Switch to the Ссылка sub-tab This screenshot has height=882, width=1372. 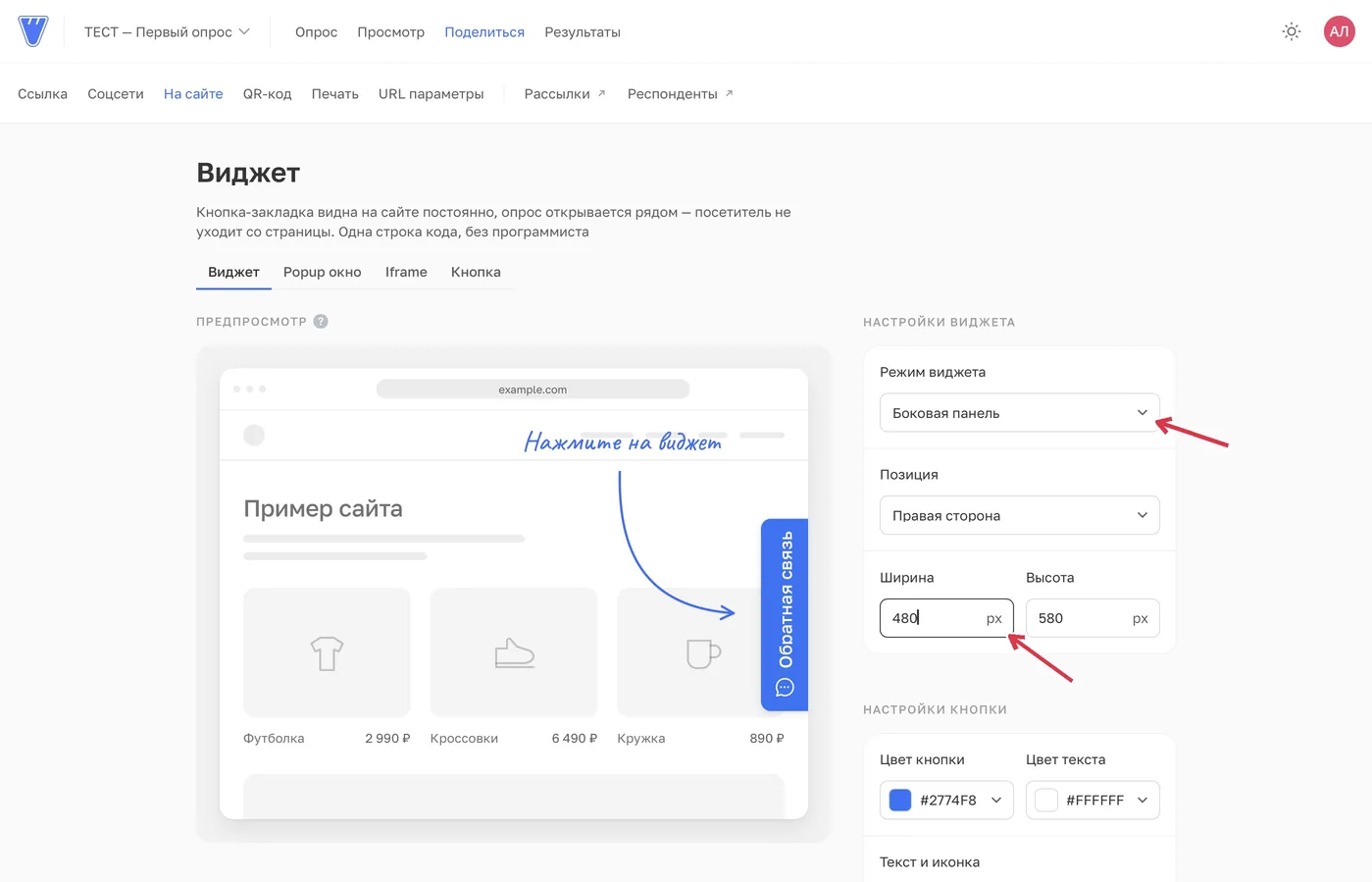[x=42, y=94]
